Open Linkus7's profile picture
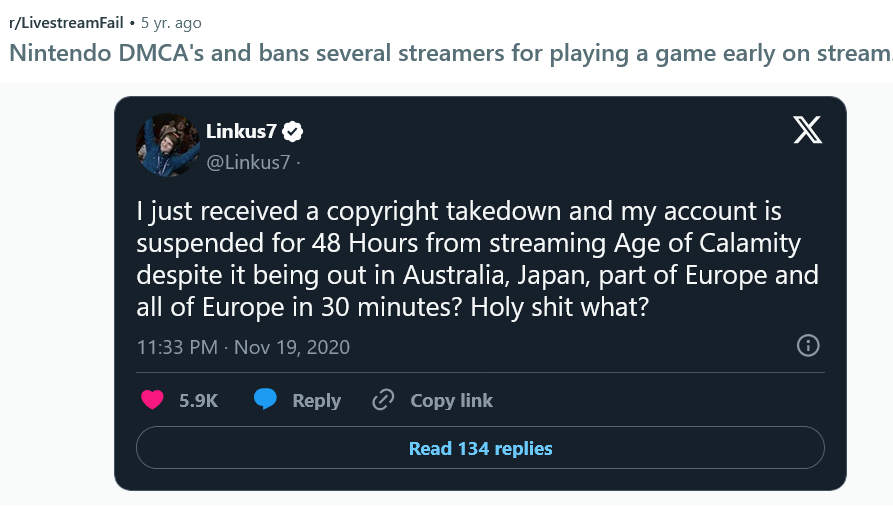The image size is (893, 506). click(x=167, y=145)
